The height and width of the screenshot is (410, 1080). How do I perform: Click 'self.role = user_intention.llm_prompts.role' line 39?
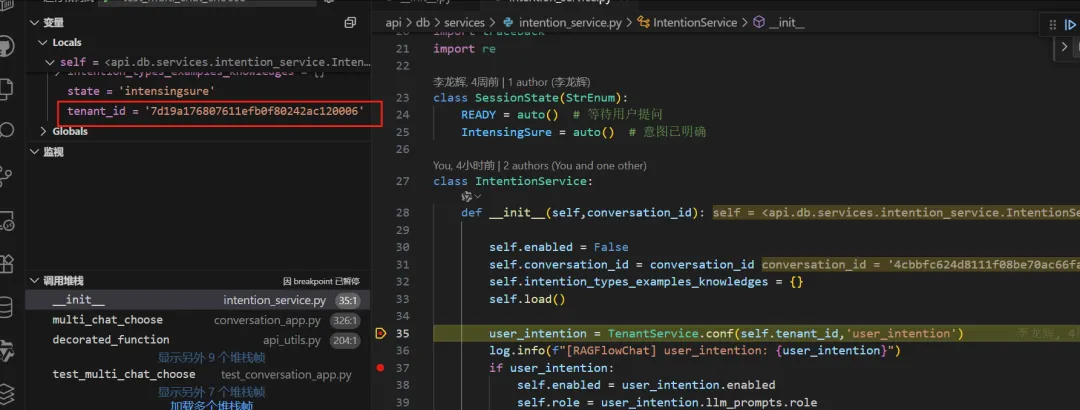667,402
